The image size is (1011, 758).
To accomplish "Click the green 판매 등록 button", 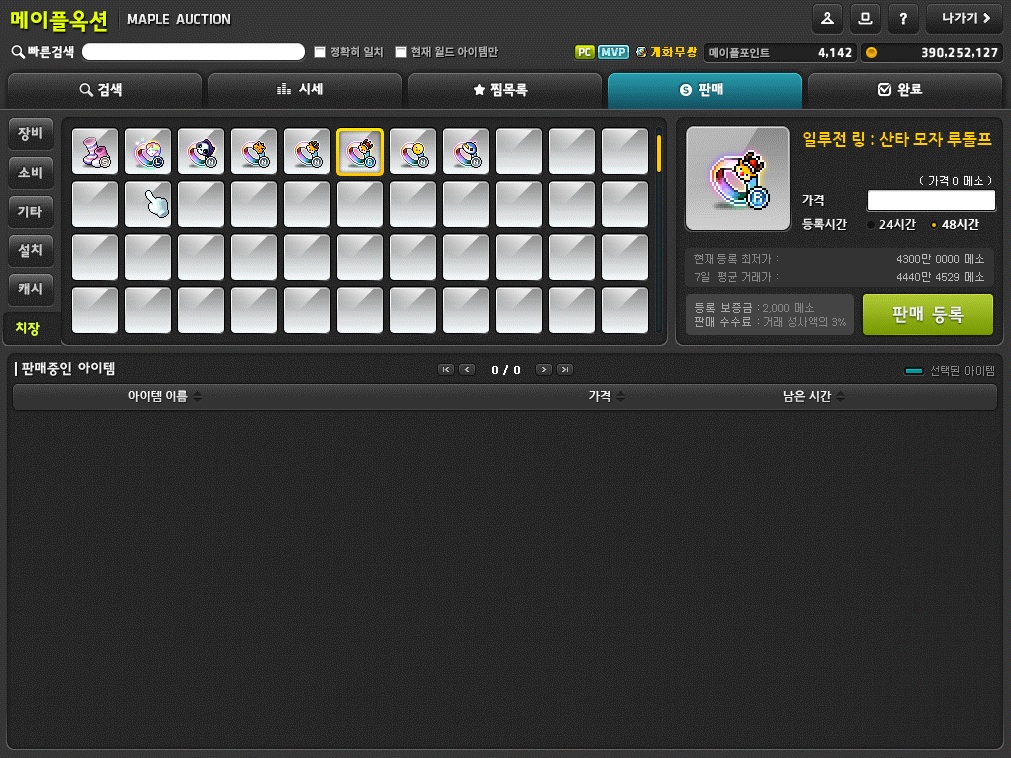I will coord(927,315).
